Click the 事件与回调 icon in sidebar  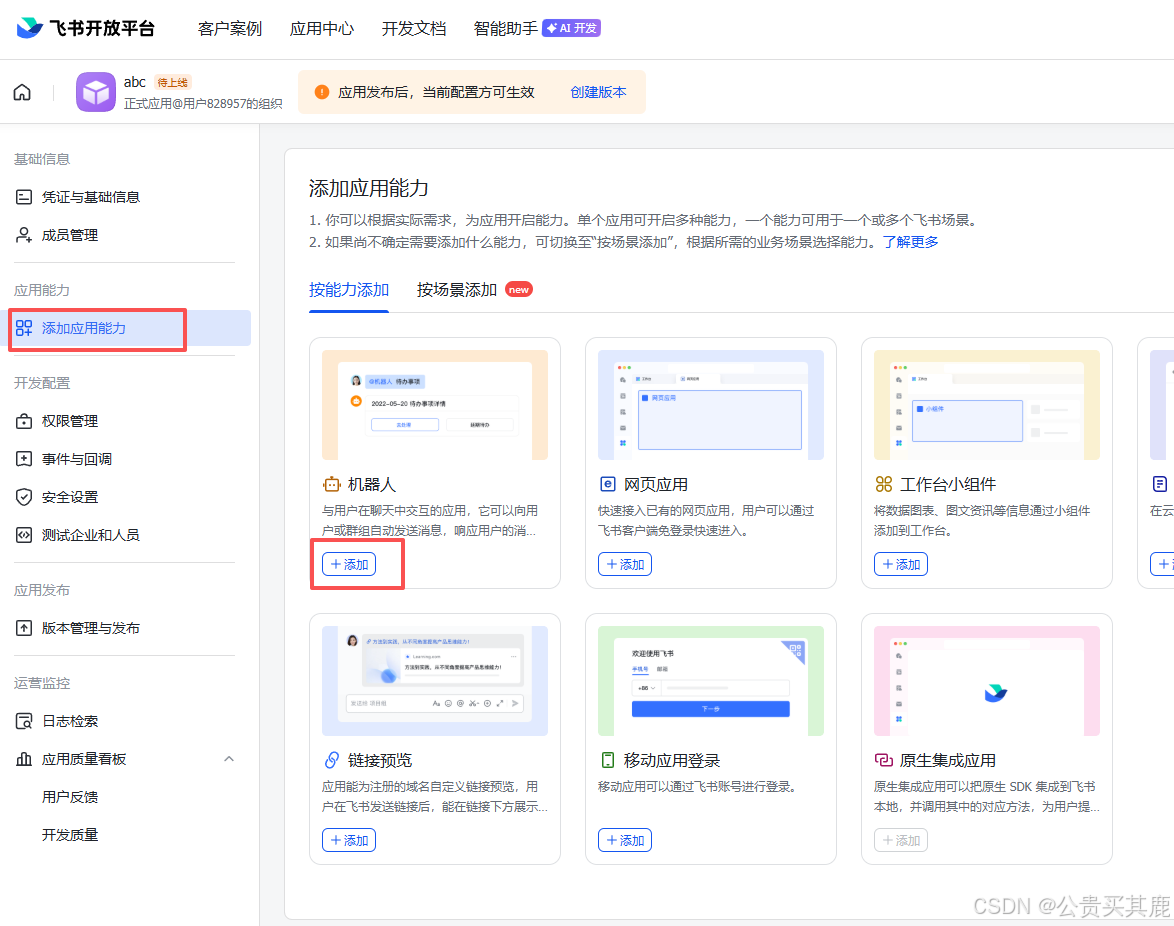[x=24, y=459]
